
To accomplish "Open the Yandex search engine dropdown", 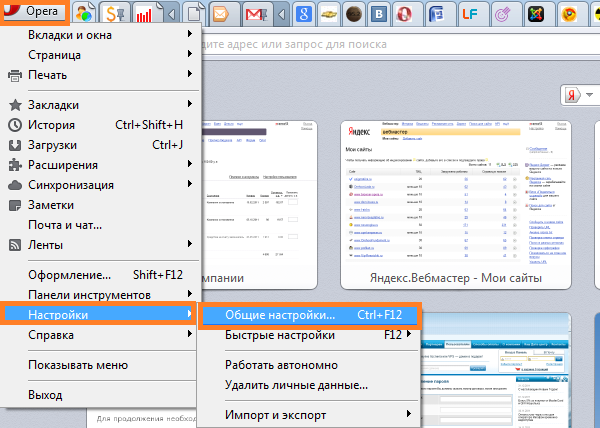I will 589,95.
